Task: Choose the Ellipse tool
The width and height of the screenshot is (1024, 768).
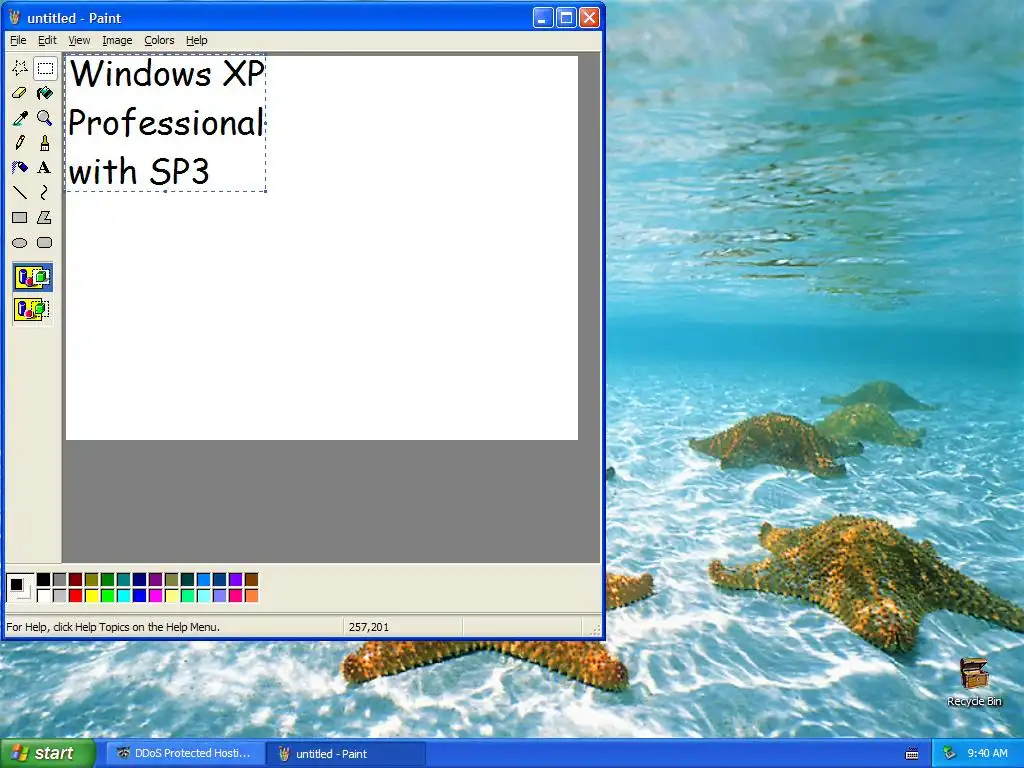Action: tap(20, 242)
